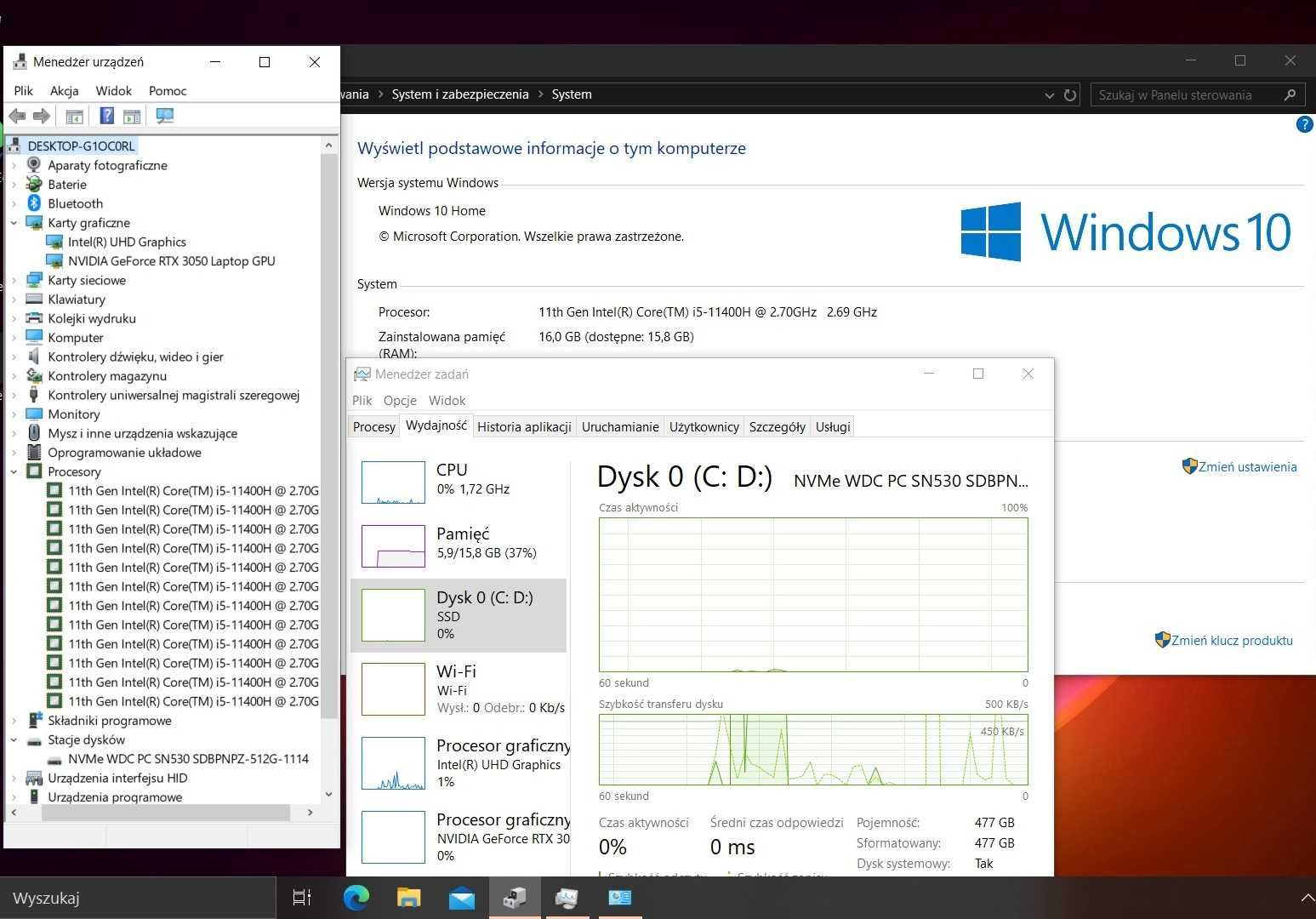This screenshot has width=1316, height=919.
Task: Launch Microsoft Edge from the taskbar
Action: [x=356, y=897]
